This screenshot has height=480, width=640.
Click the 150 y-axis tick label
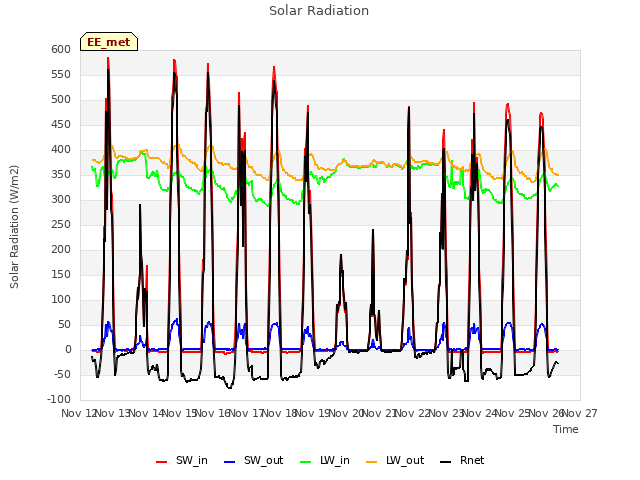click(x=61, y=274)
